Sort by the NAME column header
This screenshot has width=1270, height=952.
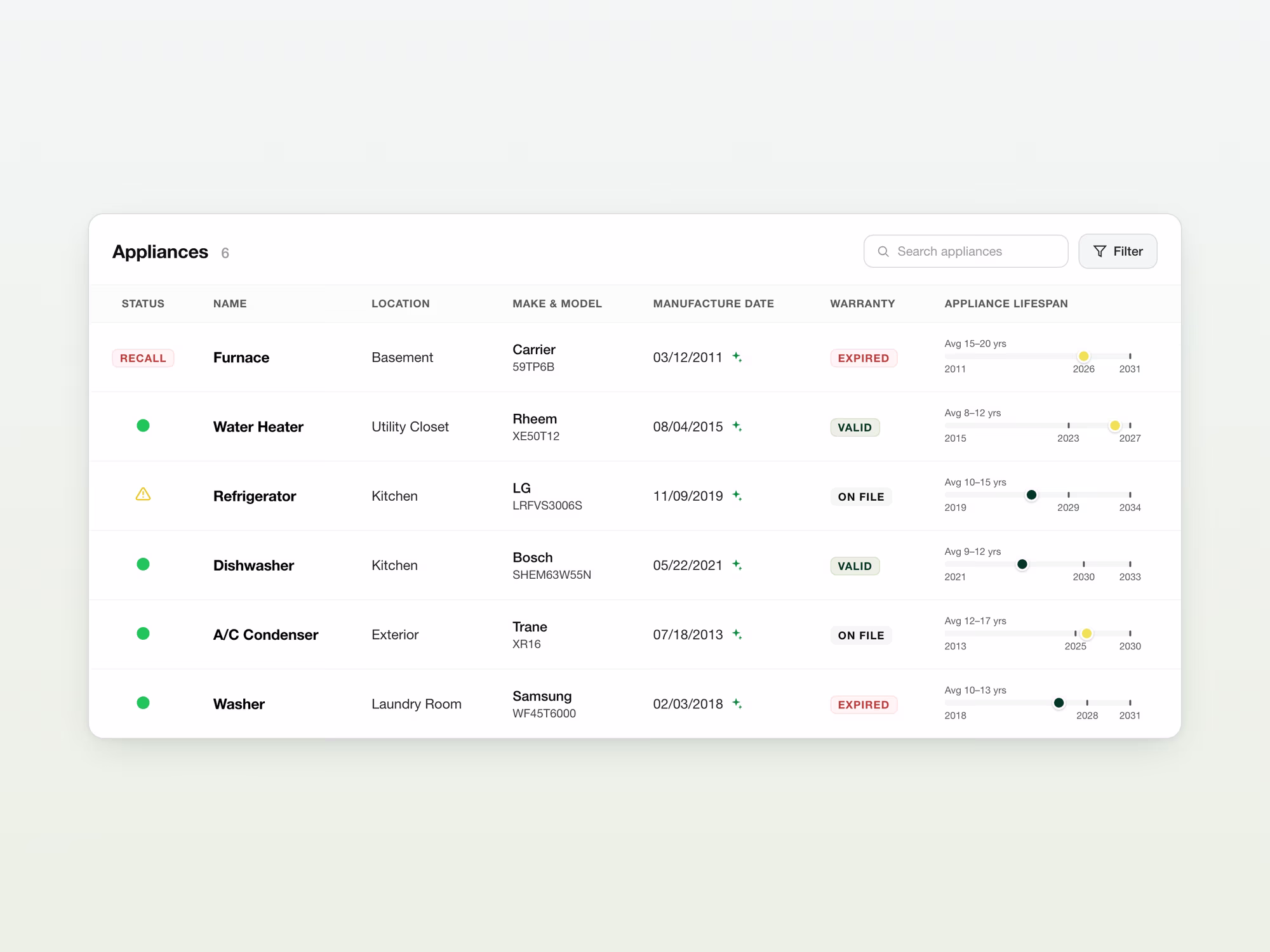(x=230, y=303)
